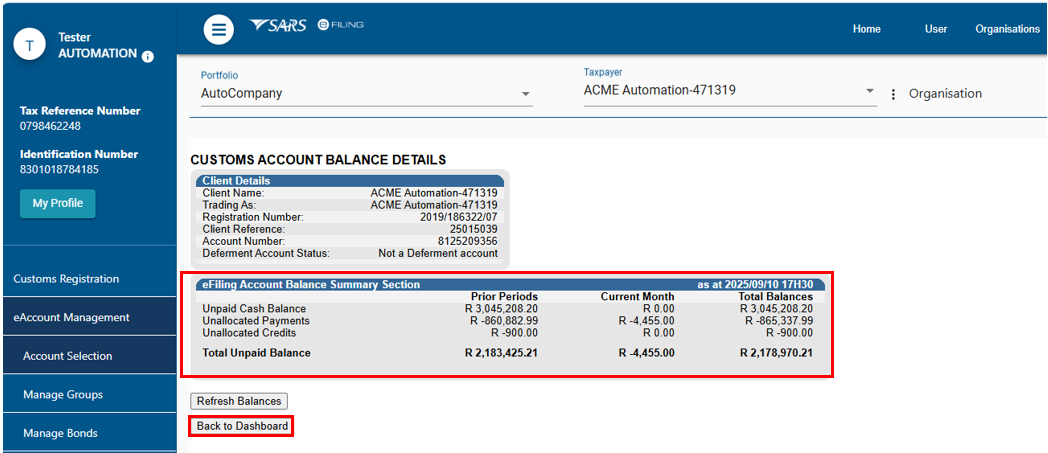Expand the Portfolio dropdown arrow
The width and height of the screenshot is (1048, 453).
pyautogui.click(x=525, y=94)
